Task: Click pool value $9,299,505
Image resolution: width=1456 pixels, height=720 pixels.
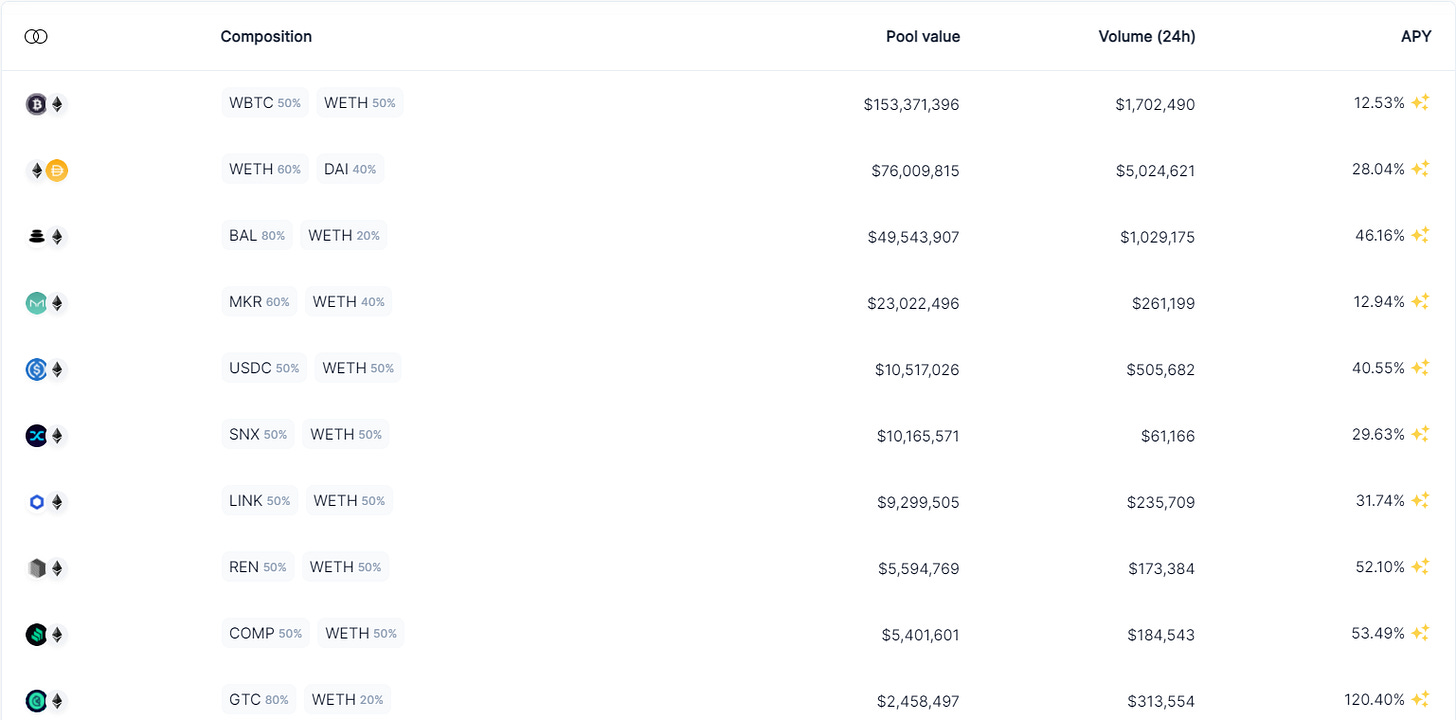Action: tap(918, 502)
